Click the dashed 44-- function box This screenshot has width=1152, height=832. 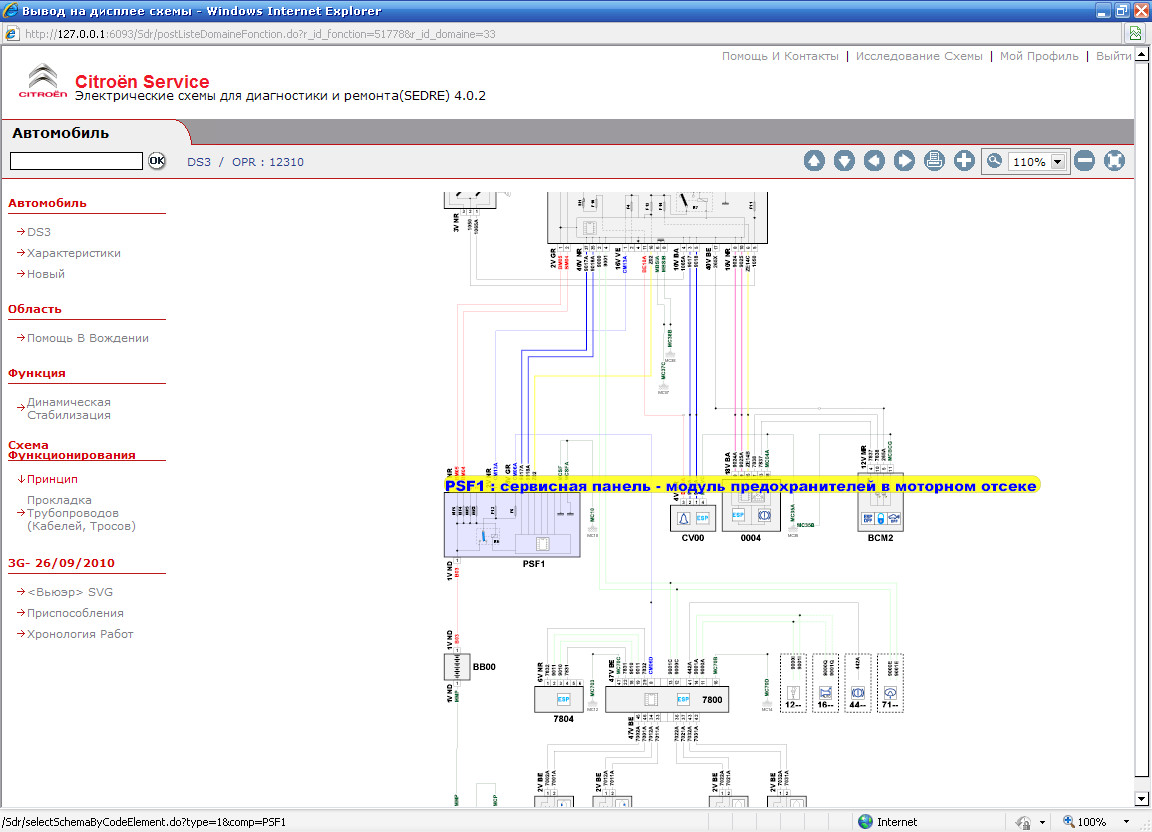[858, 683]
